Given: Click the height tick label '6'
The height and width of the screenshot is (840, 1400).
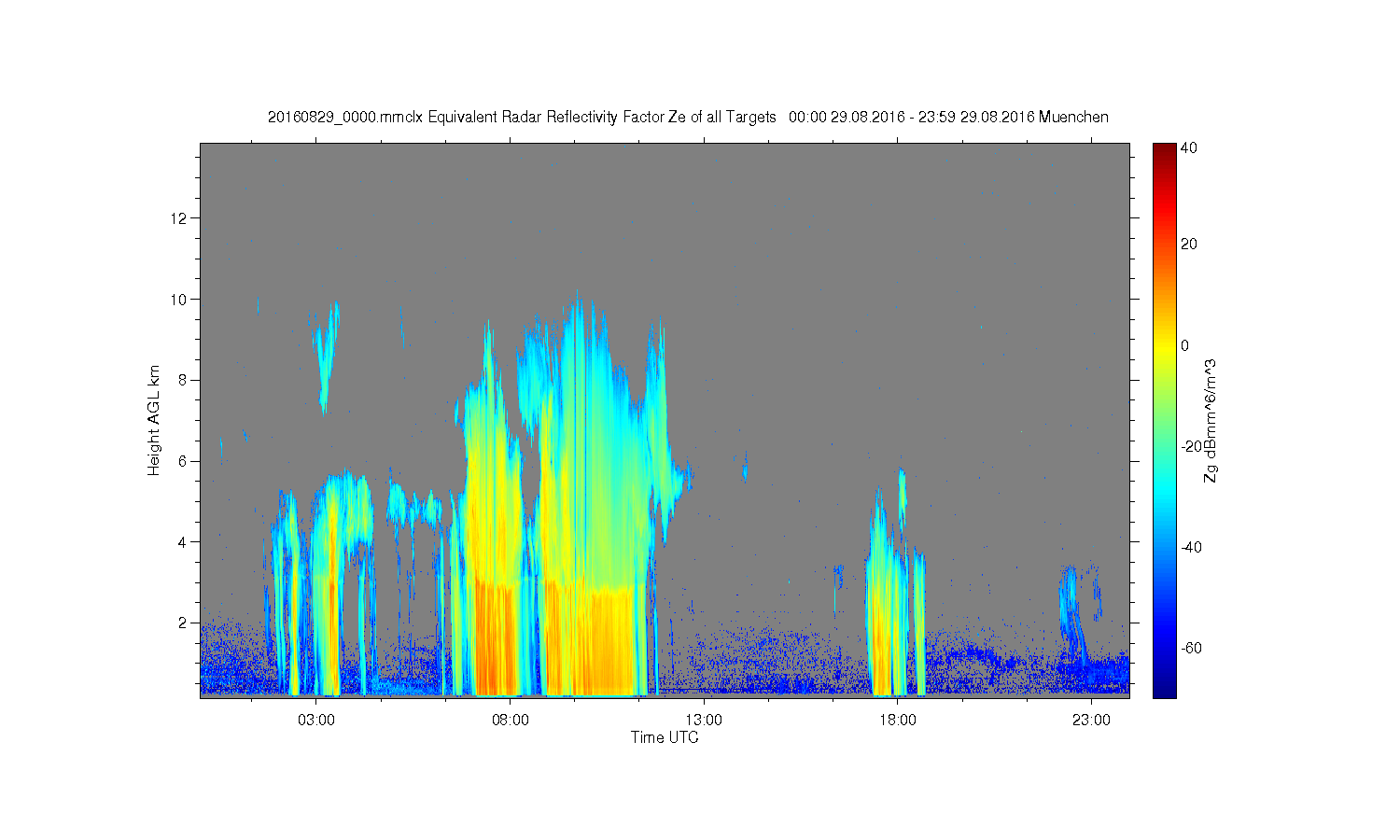Looking at the screenshot, I should click(183, 461).
